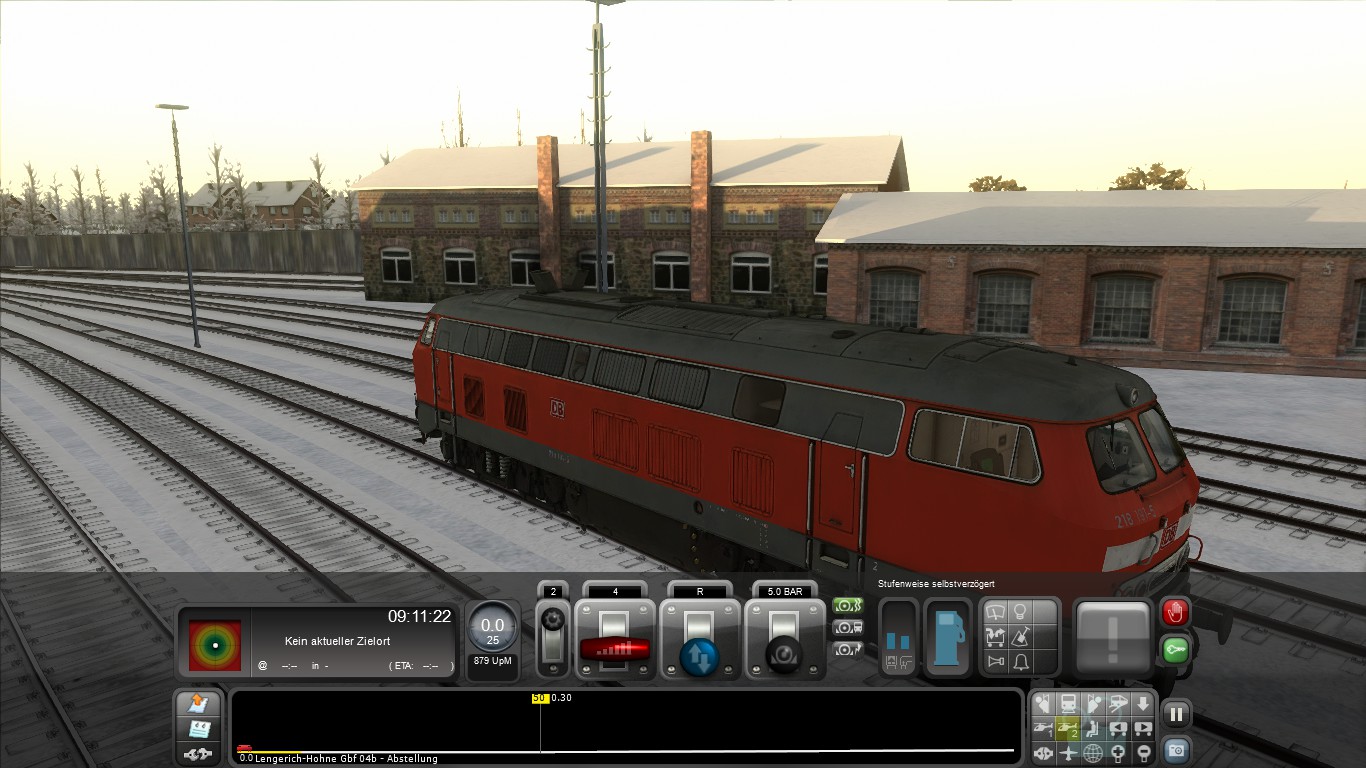Hit the red emergency stop hand button

(1175, 612)
